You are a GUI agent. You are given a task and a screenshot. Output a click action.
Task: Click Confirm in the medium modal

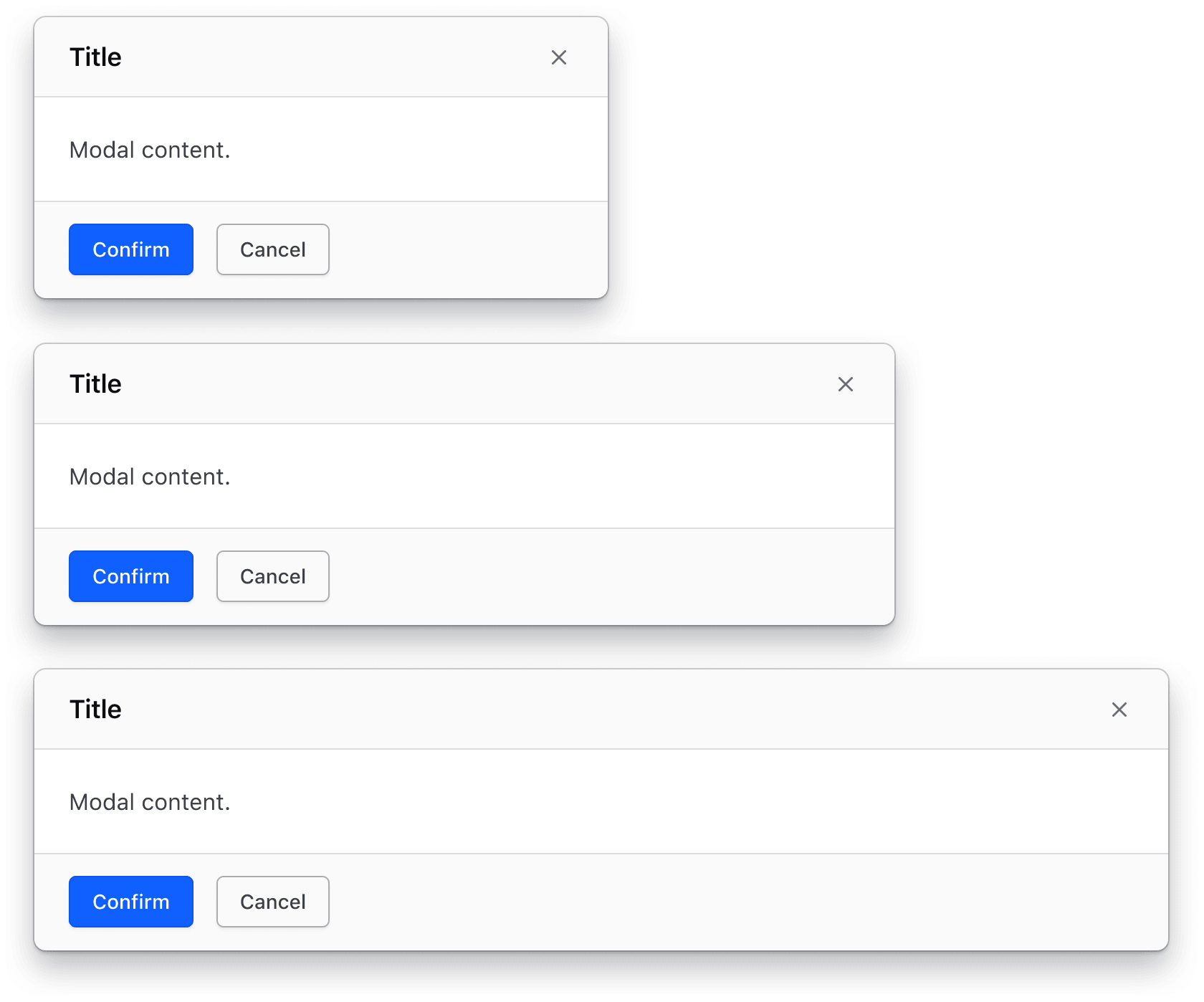pyautogui.click(x=130, y=576)
